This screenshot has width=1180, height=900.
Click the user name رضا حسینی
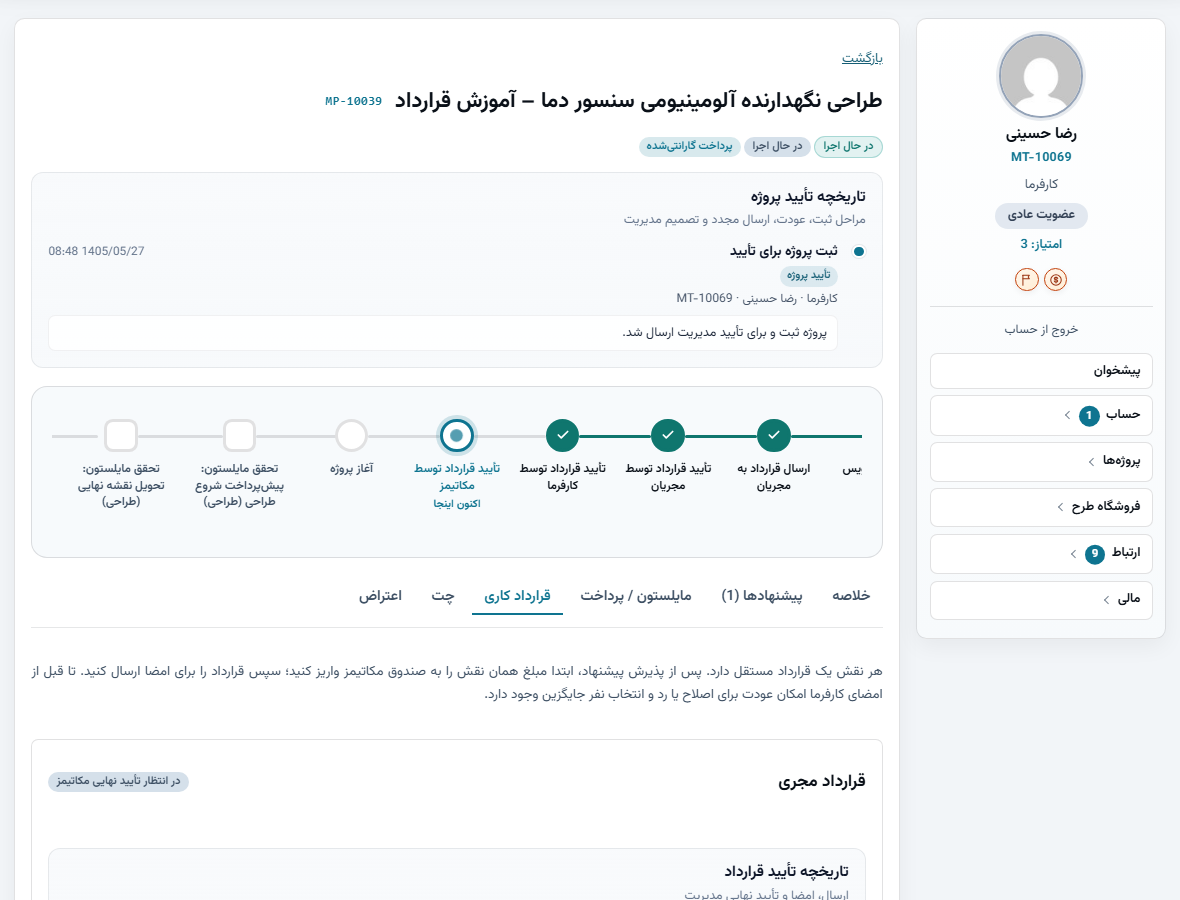[x=1041, y=134]
